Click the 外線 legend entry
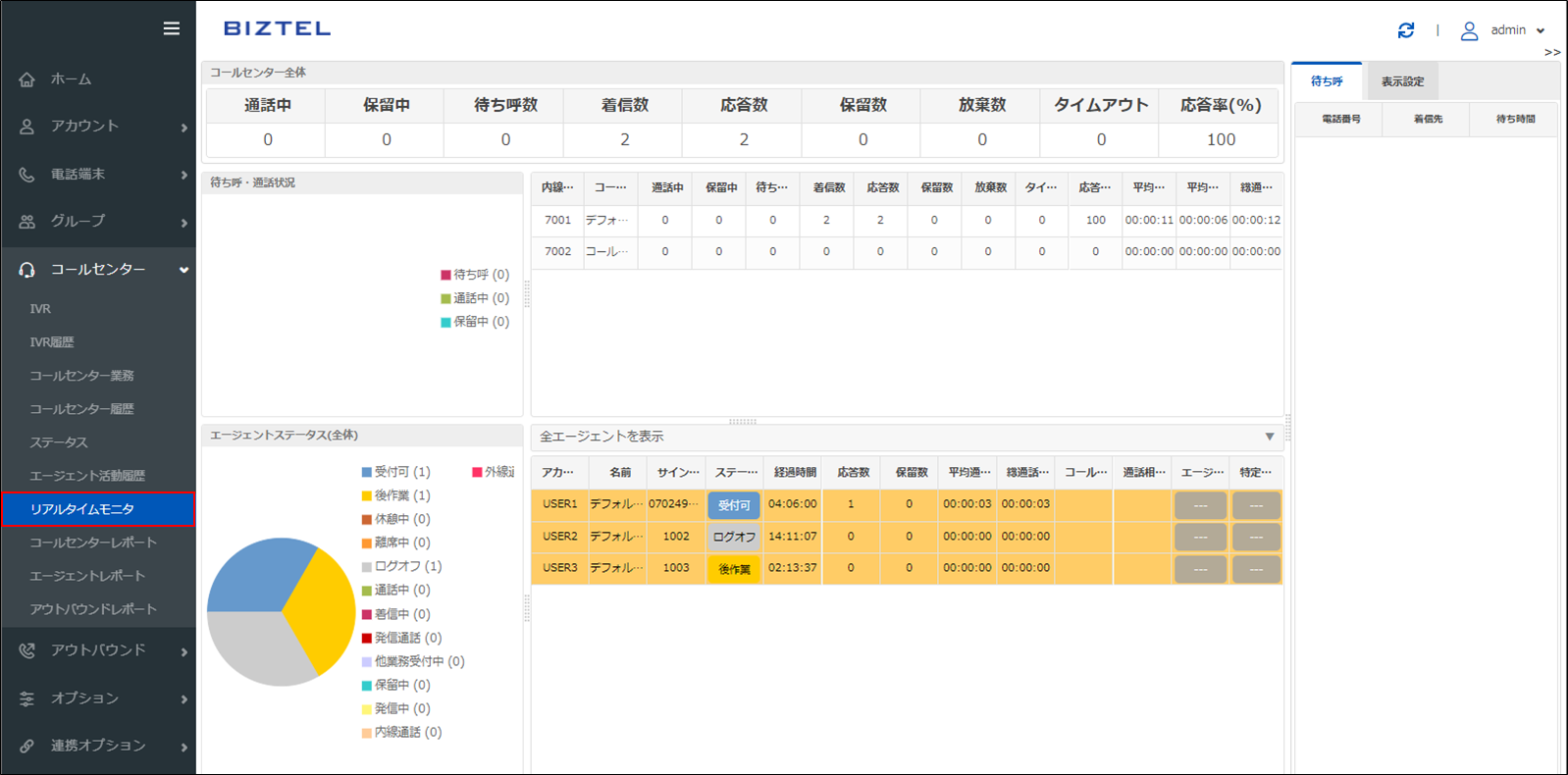1568x775 pixels. [494, 472]
